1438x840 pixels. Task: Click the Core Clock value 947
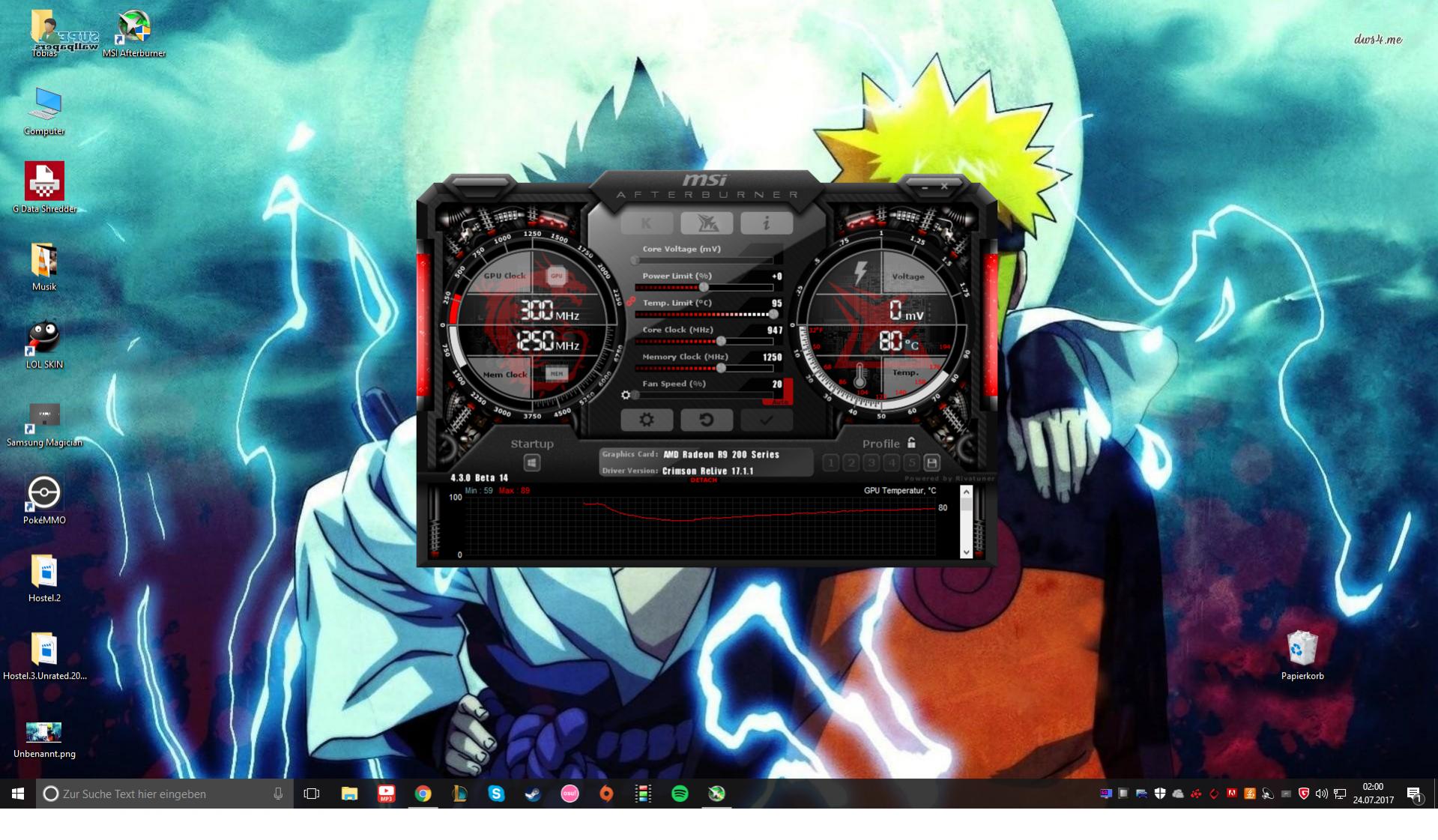pos(774,330)
